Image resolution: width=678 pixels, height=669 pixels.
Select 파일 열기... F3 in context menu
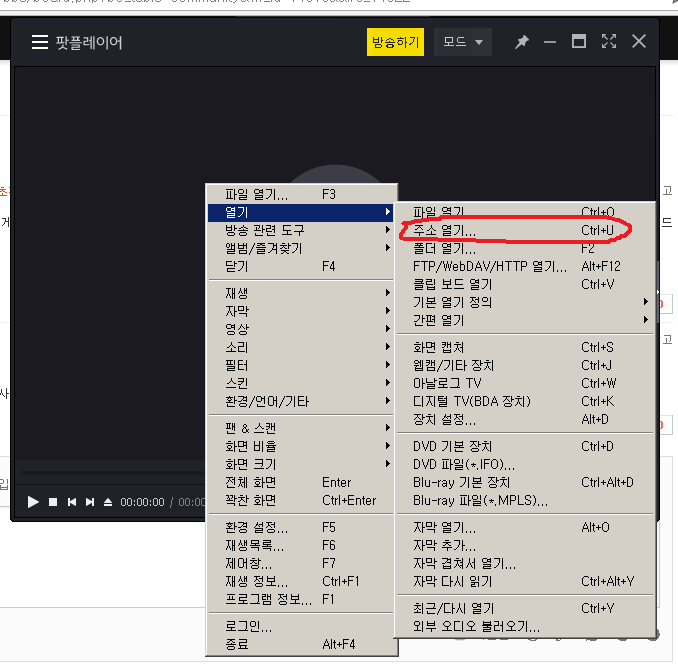tap(301, 195)
